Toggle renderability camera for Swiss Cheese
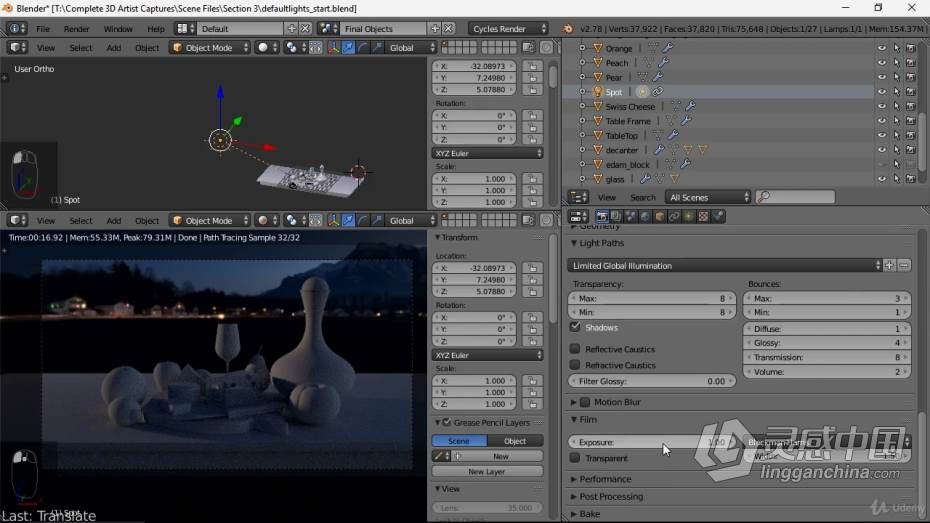The image size is (930, 523). pyautogui.click(x=910, y=106)
